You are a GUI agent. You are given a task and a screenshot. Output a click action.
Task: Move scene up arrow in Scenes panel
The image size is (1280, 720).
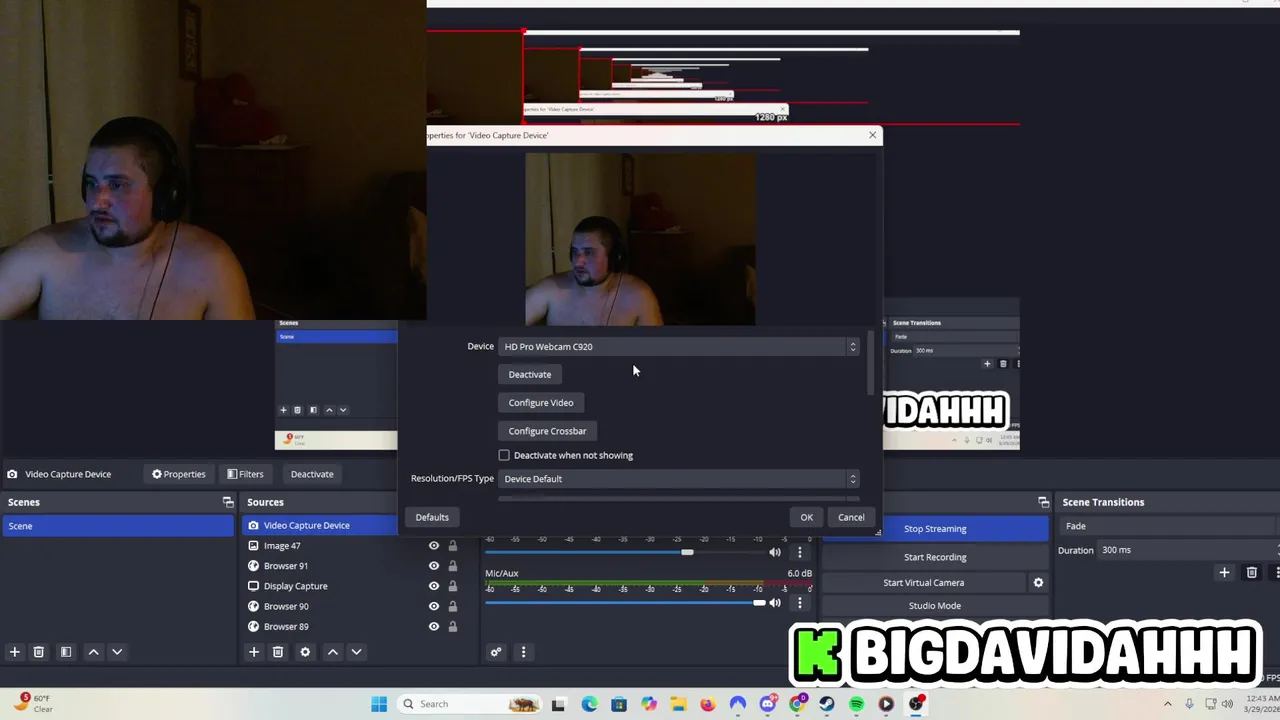pos(93,652)
